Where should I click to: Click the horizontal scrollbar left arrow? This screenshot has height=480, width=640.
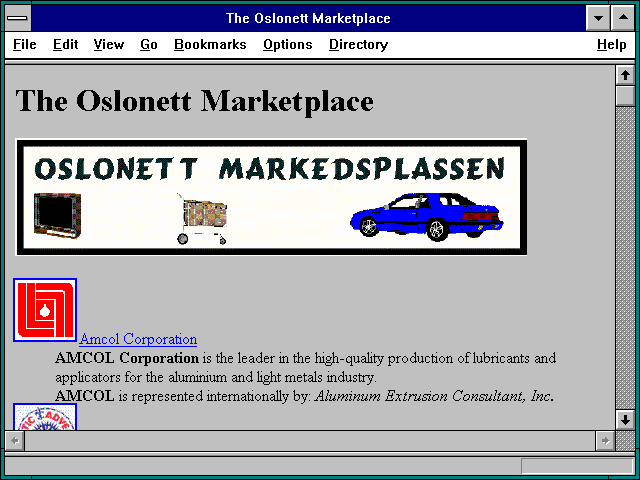click(15, 441)
